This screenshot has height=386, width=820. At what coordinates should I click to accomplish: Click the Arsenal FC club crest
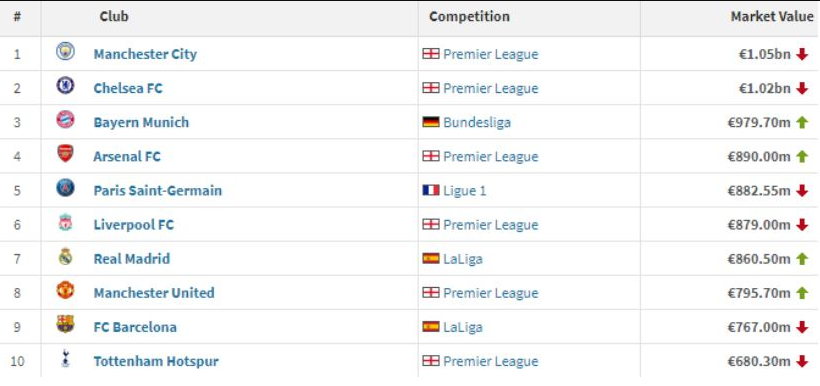[65, 154]
